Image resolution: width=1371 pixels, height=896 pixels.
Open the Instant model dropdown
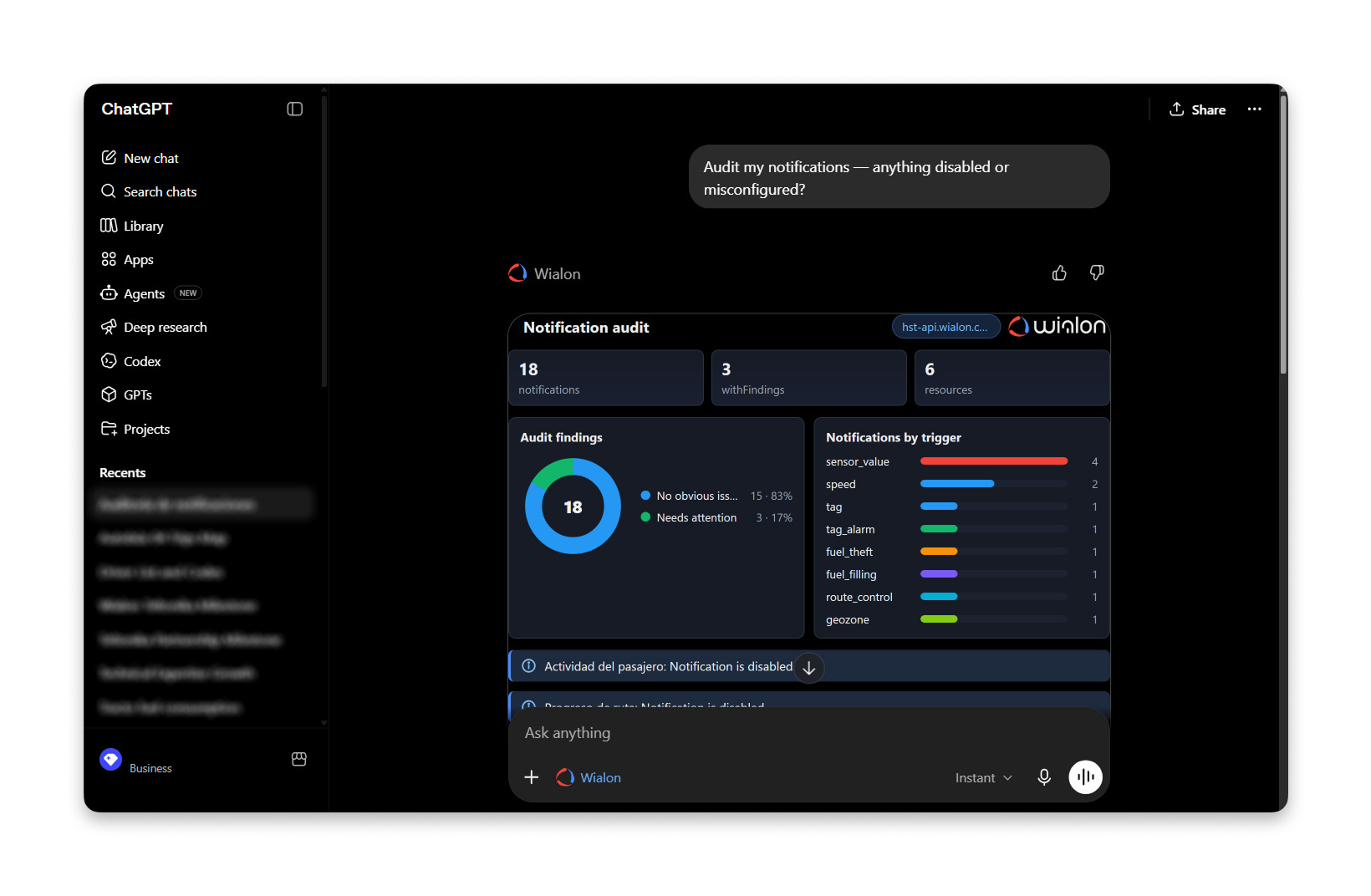[983, 777]
